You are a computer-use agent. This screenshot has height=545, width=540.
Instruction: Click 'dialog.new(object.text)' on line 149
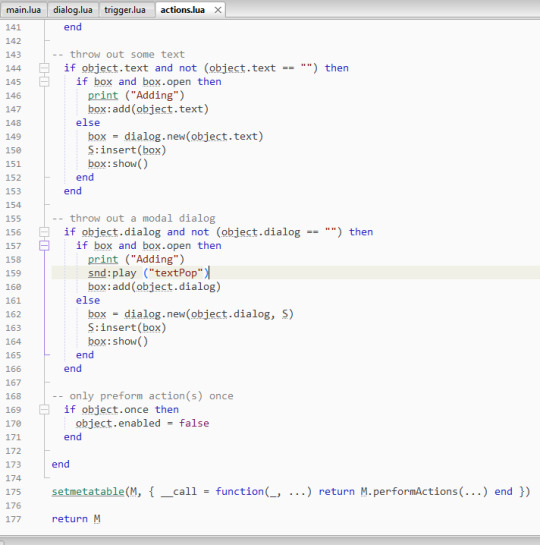[x=194, y=136]
